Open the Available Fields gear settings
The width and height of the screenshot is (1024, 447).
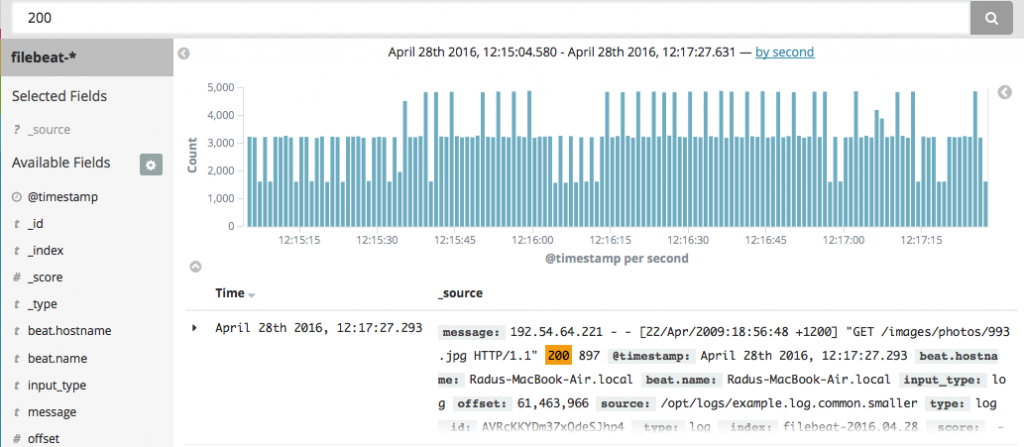[151, 165]
